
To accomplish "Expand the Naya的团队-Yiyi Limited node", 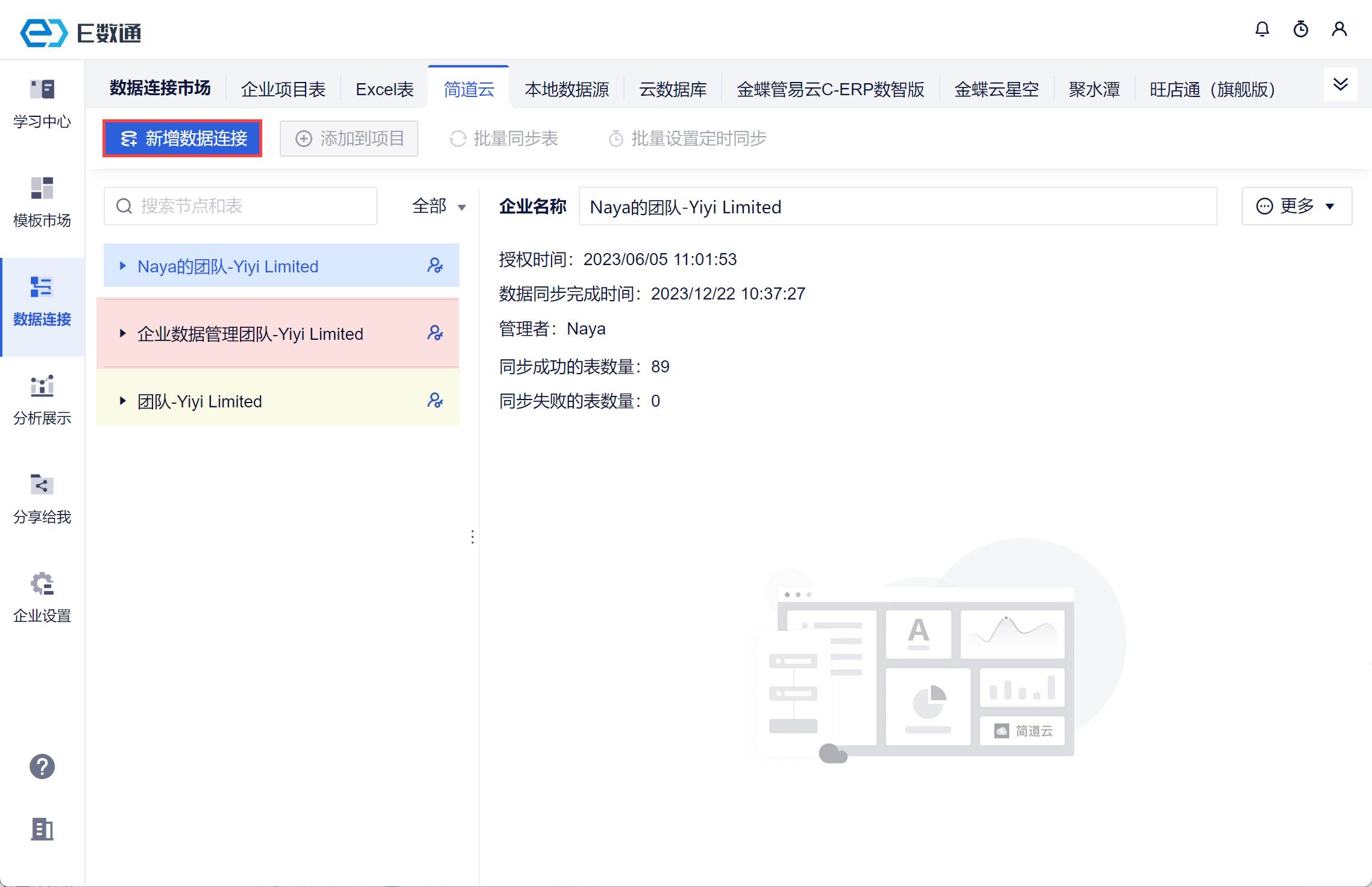I will coord(123,266).
